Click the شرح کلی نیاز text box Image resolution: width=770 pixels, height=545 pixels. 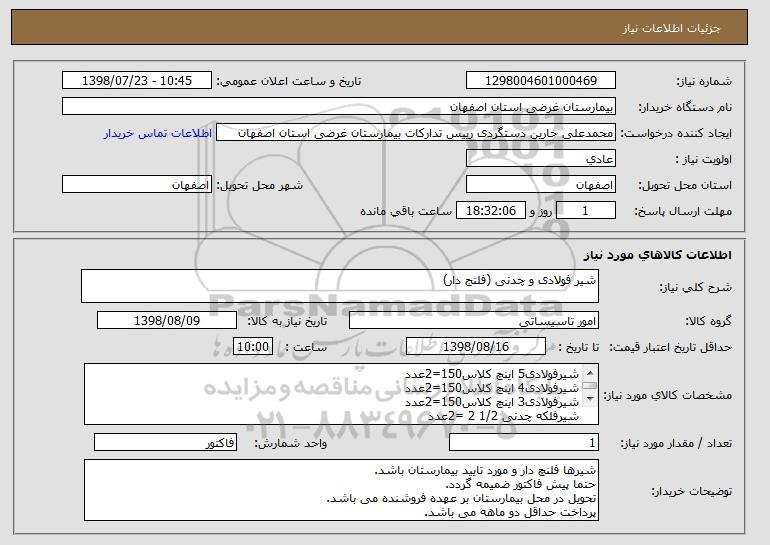[x=340, y=286]
